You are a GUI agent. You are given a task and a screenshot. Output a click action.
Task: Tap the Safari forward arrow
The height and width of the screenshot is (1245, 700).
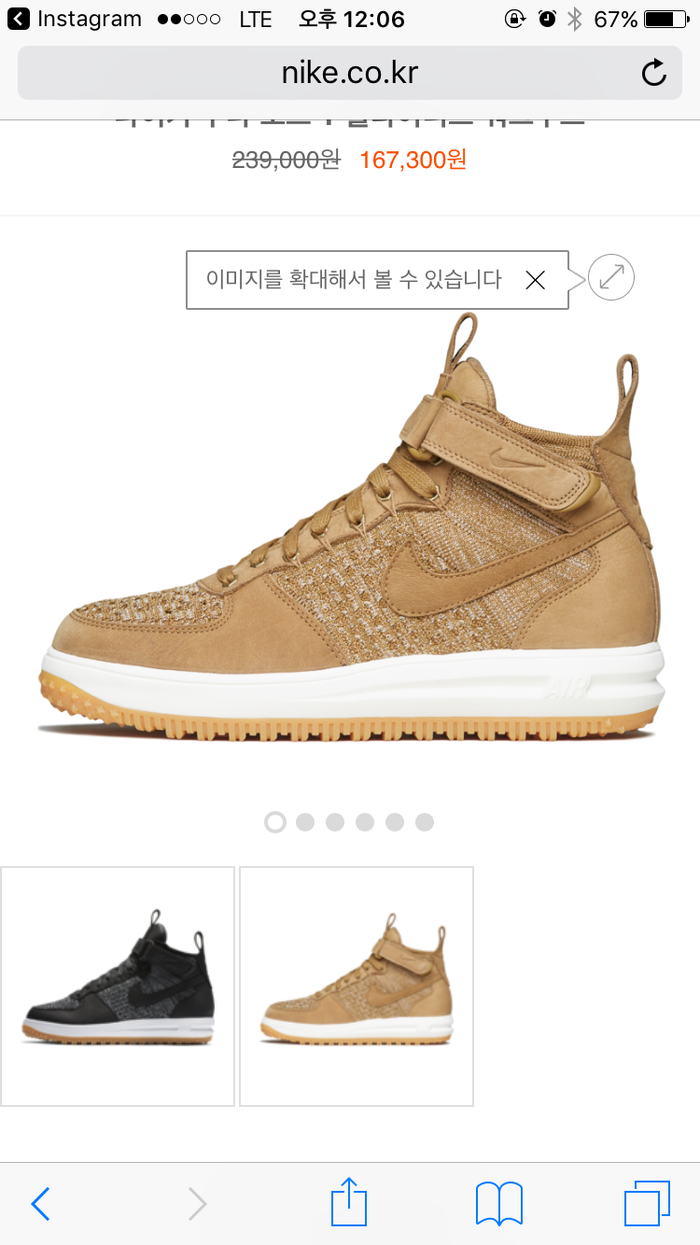[x=197, y=1204]
